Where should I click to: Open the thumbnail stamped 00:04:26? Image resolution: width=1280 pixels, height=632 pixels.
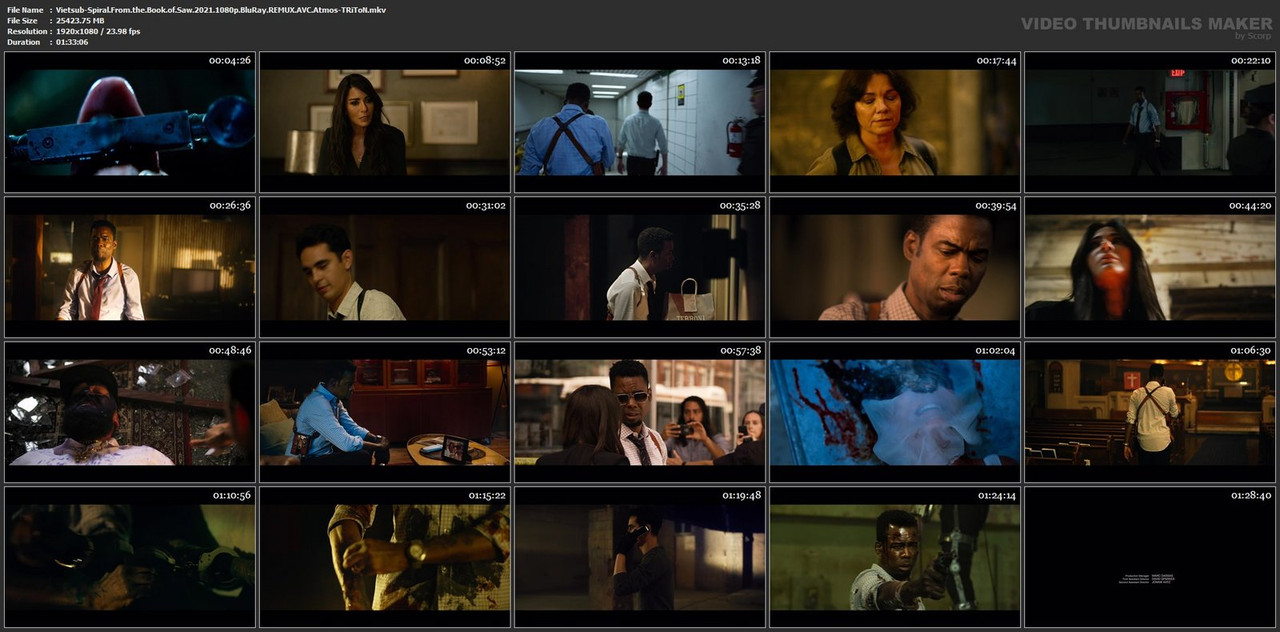(x=130, y=122)
